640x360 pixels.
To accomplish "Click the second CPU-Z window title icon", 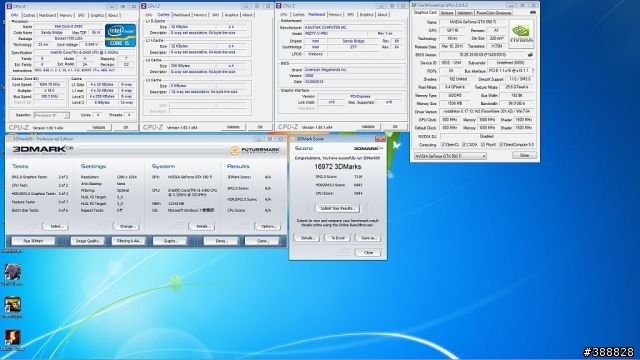I will (x=143, y=6).
